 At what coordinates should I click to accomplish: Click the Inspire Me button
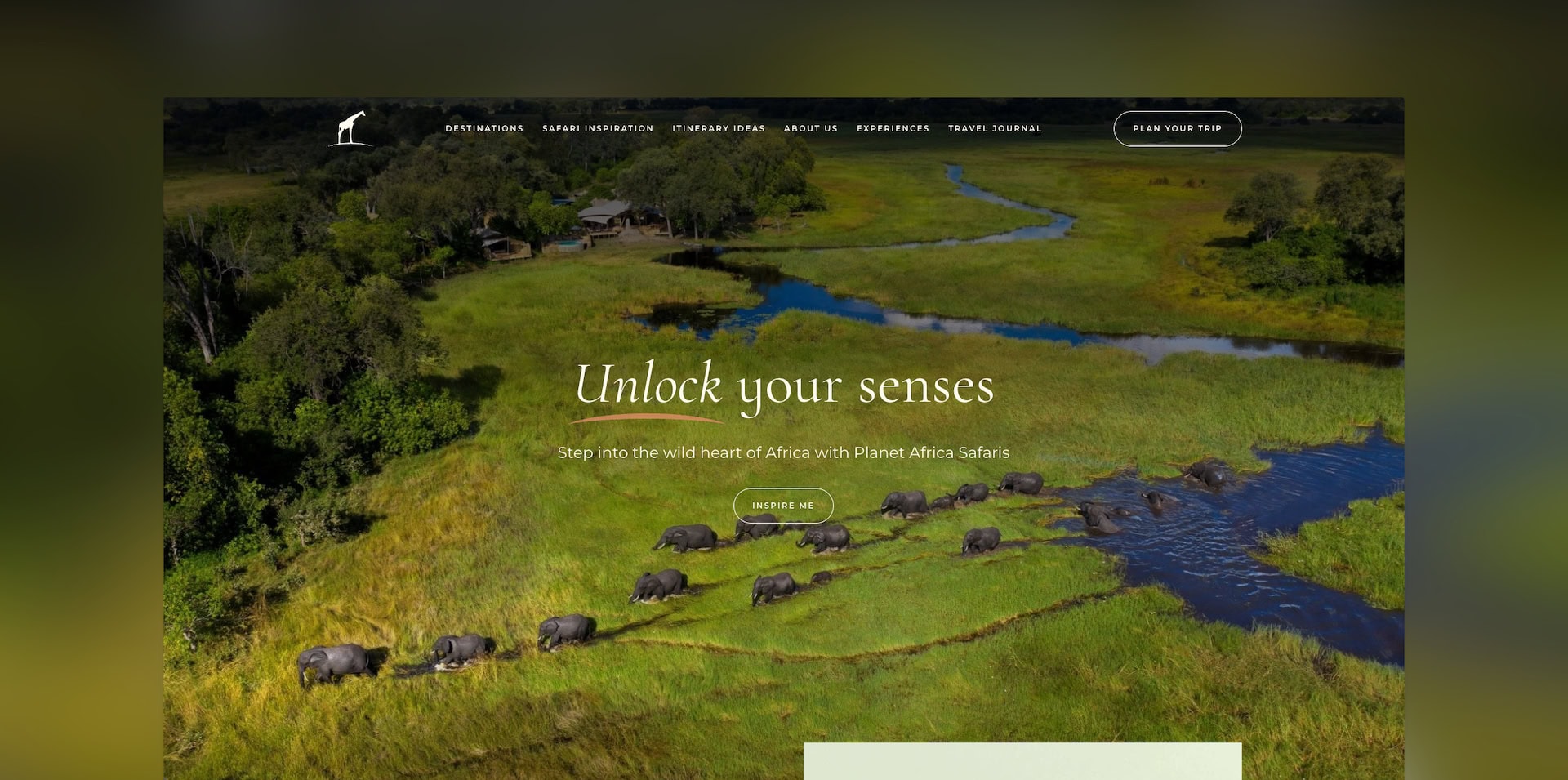tap(783, 506)
